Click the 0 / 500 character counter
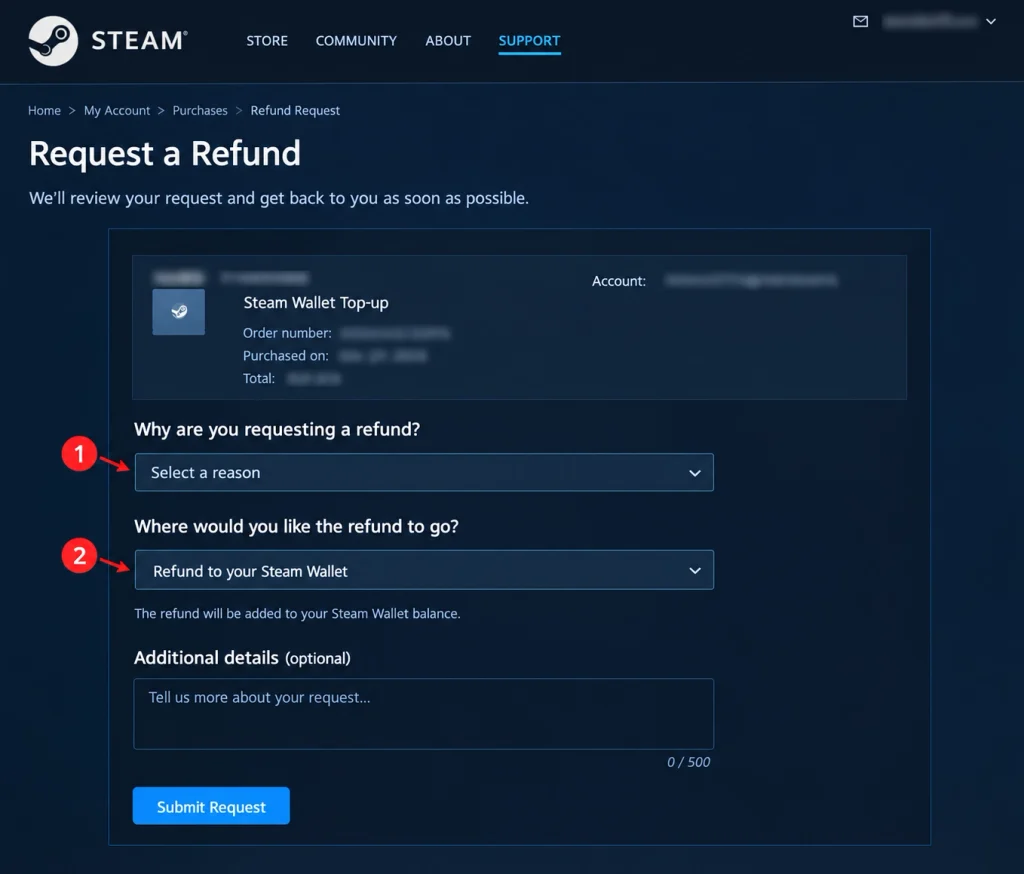The width and height of the screenshot is (1024, 874). [x=688, y=762]
